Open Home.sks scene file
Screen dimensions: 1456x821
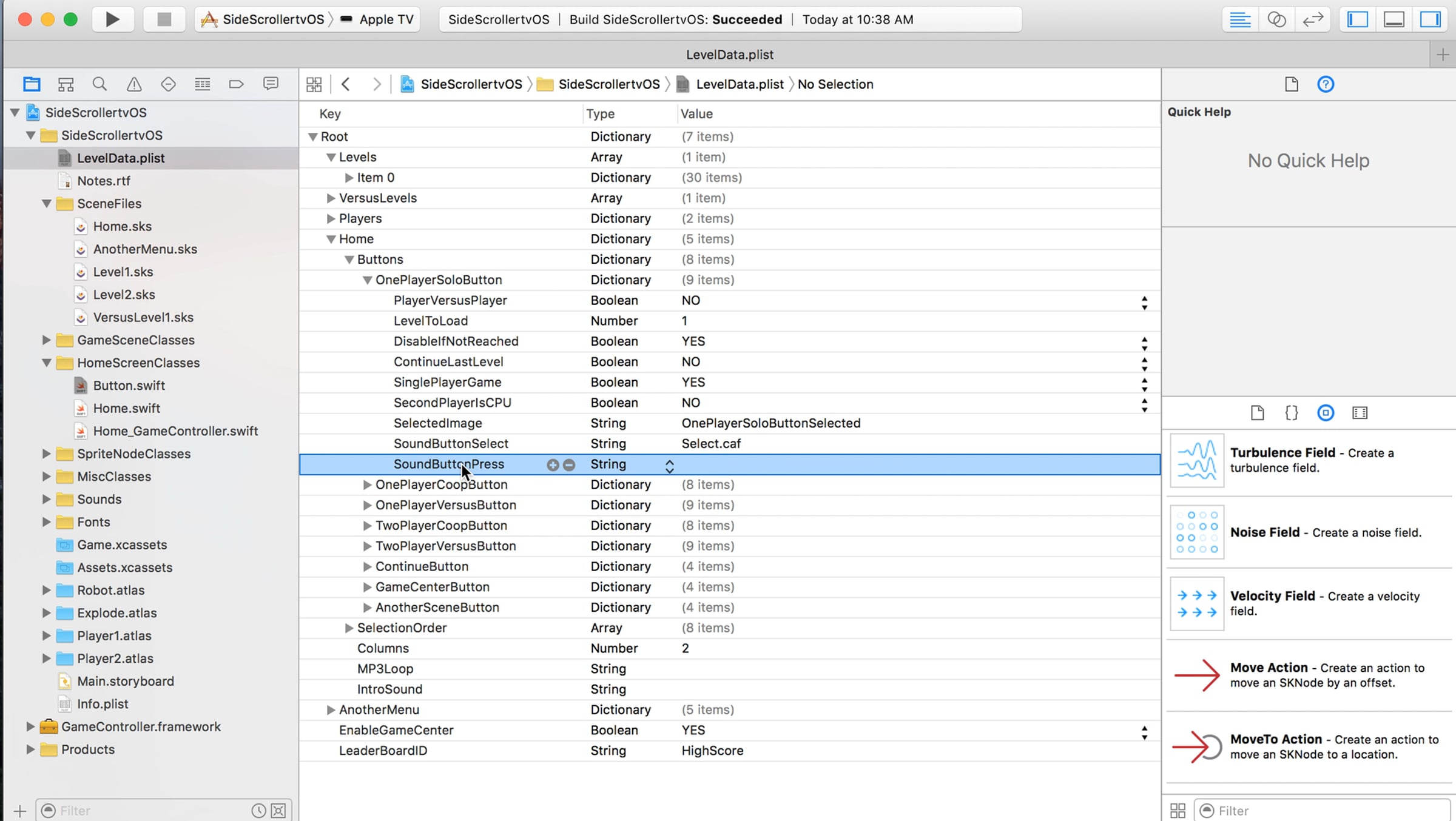pyautogui.click(x=122, y=226)
